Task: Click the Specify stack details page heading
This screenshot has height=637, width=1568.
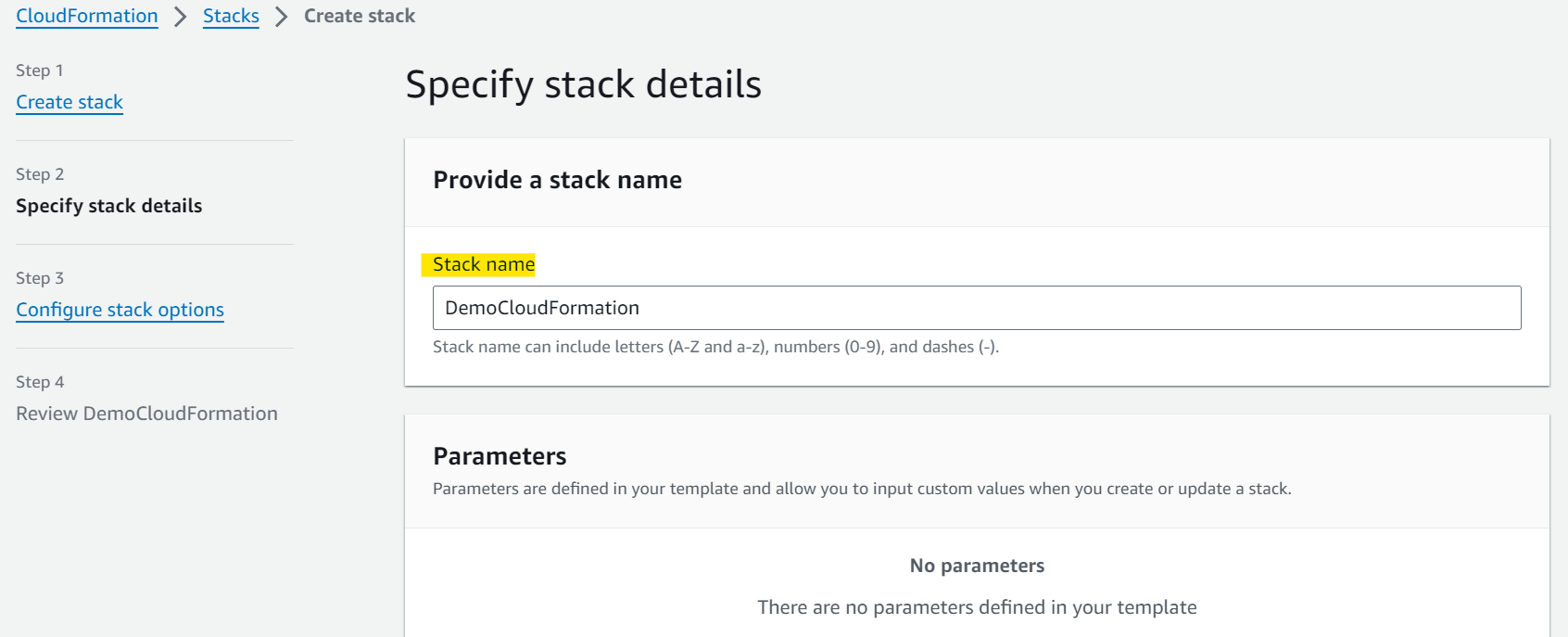Action: click(584, 84)
